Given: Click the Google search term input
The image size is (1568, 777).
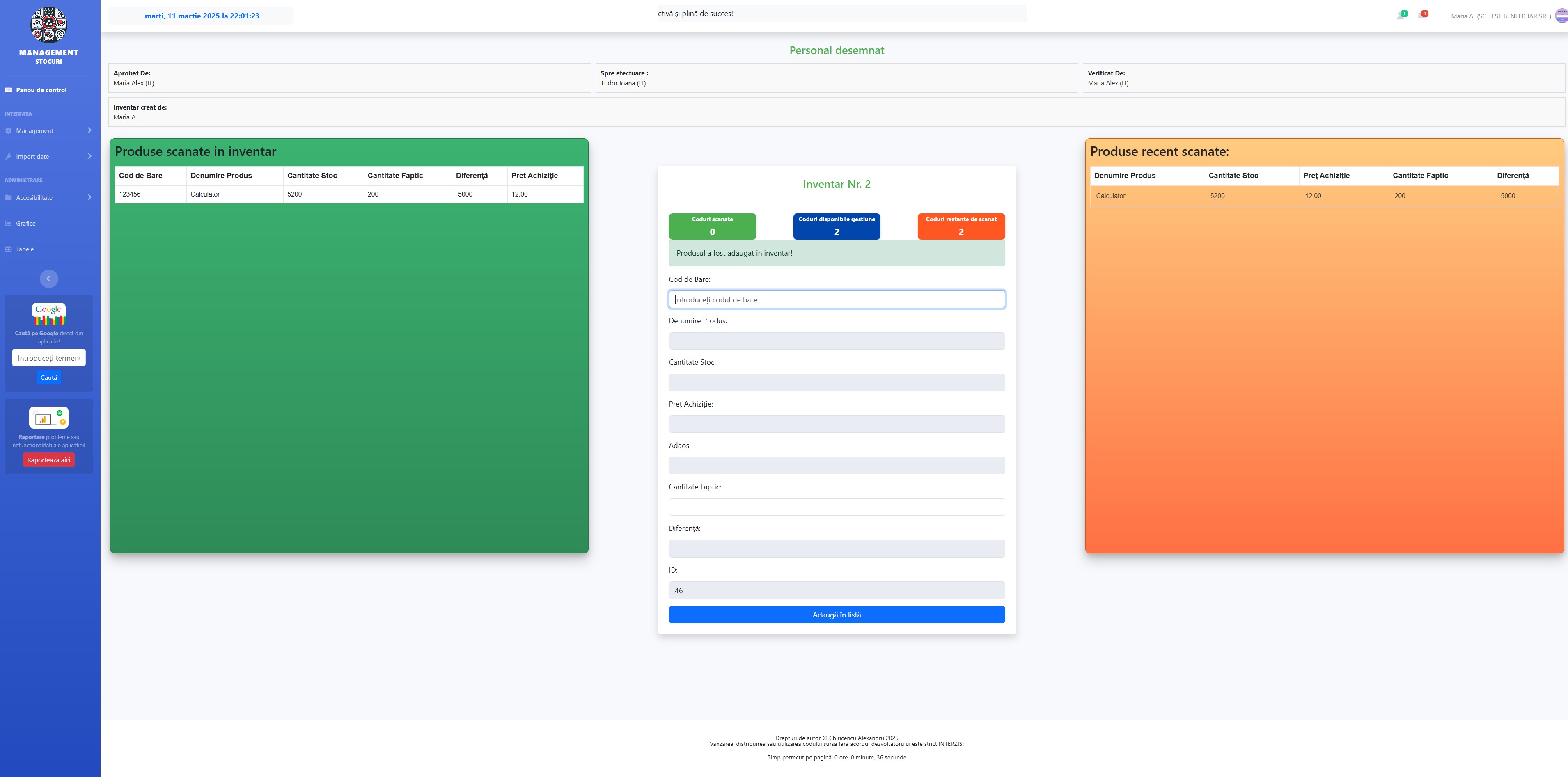Looking at the screenshot, I should (49, 358).
